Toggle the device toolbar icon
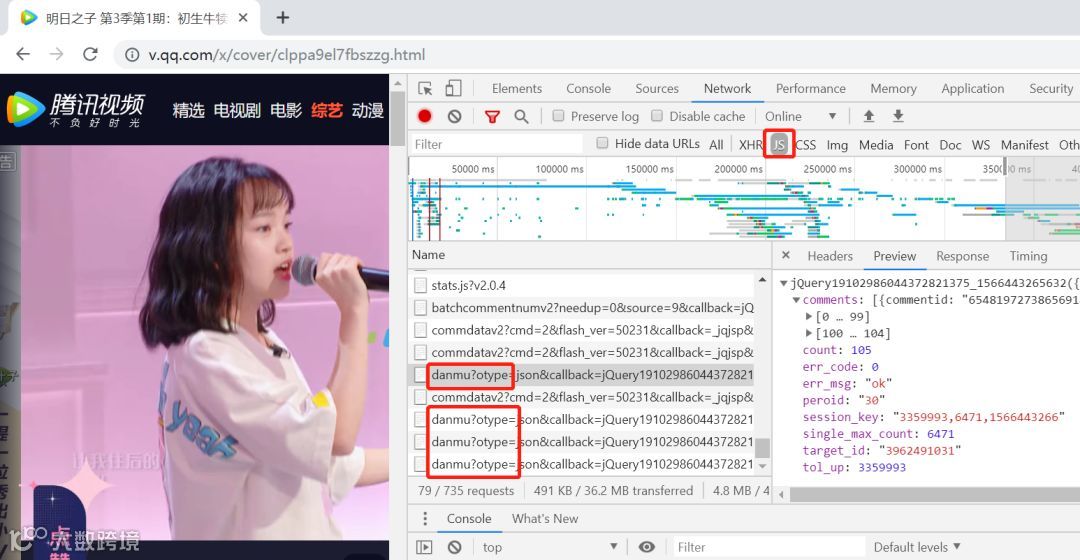Screen dimensions: 1080x560 click(x=453, y=88)
